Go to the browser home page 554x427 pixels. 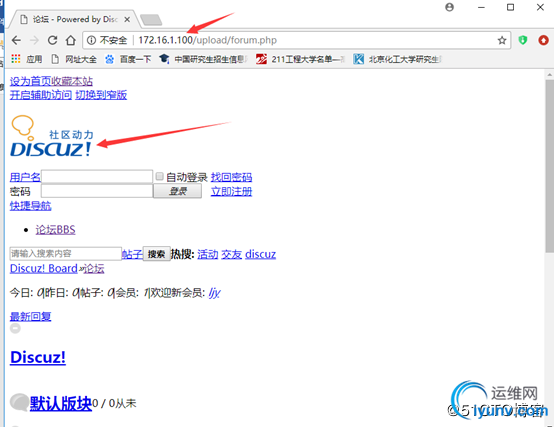pyautogui.click(x=71, y=40)
